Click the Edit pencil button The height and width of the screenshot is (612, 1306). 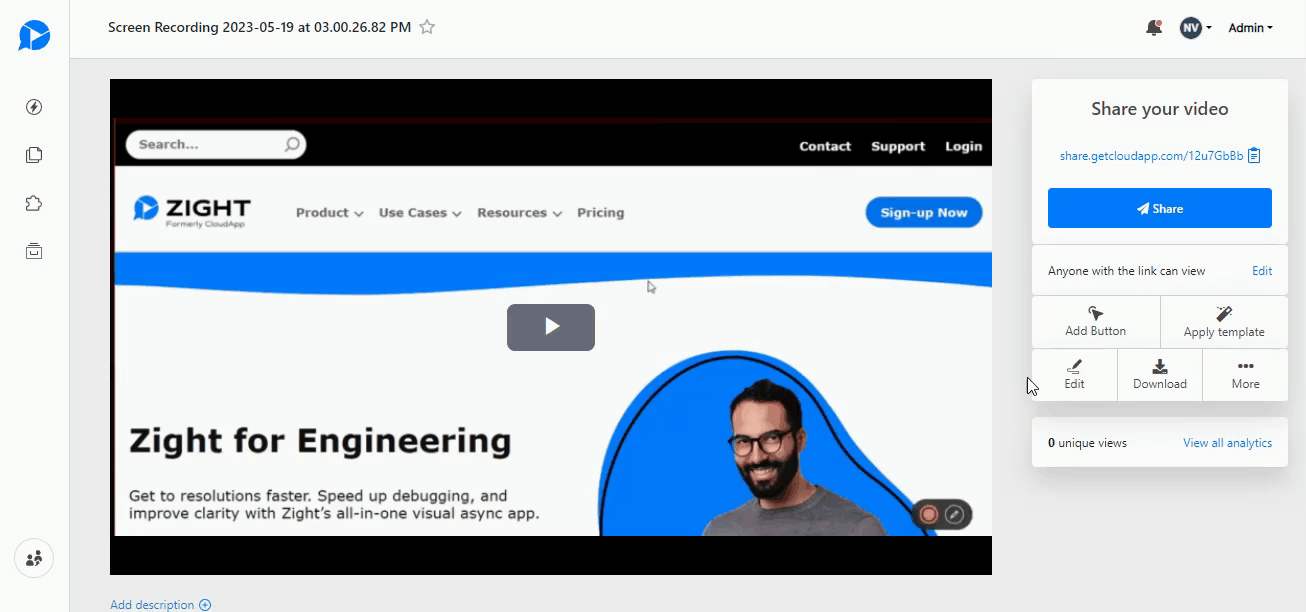pos(1074,375)
